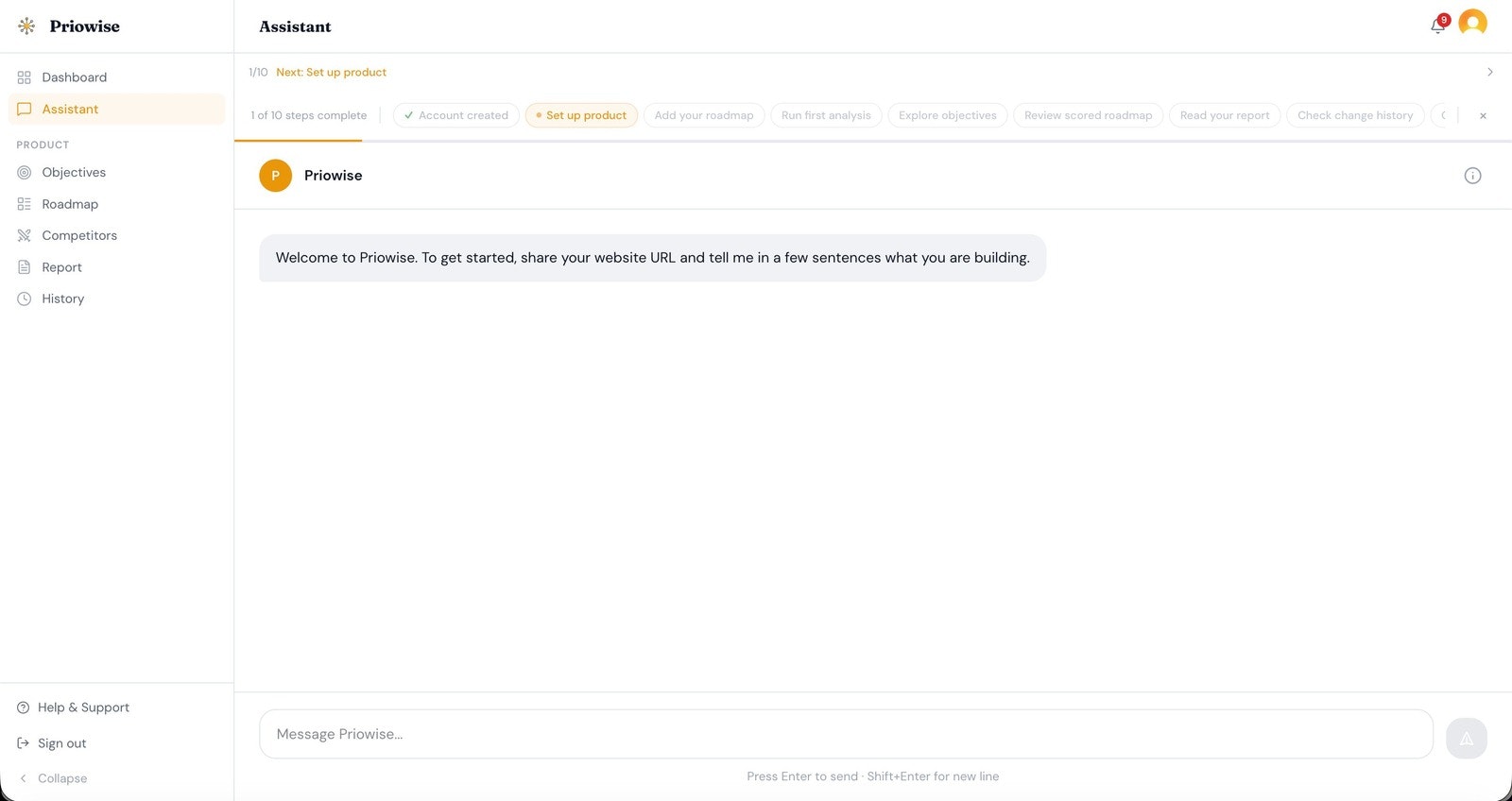Viewport: 1512px width, 801px height.
Task: Click the Account created step chip
Action: [x=456, y=115]
